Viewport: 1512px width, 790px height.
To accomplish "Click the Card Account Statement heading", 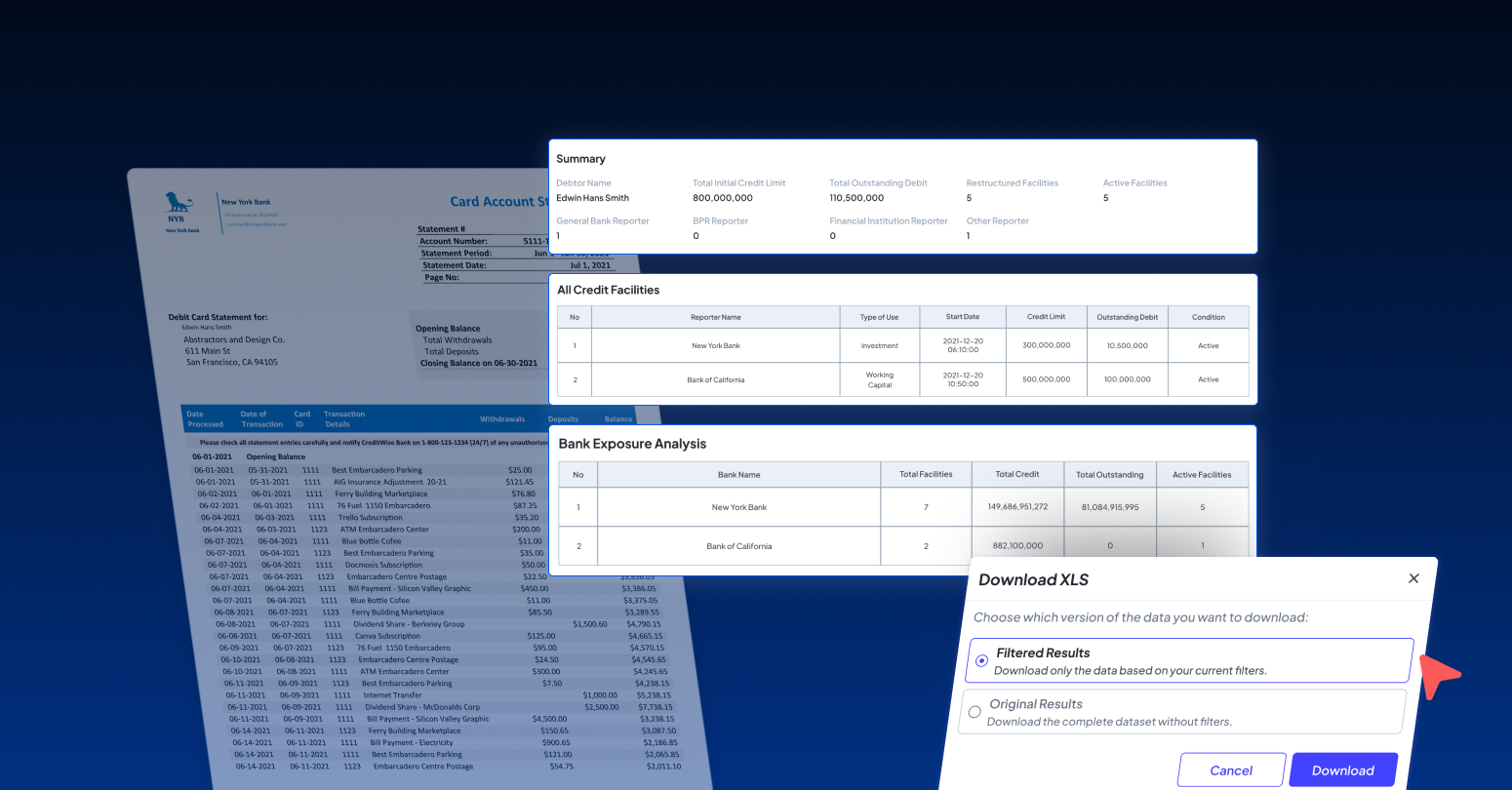I will coord(497,201).
